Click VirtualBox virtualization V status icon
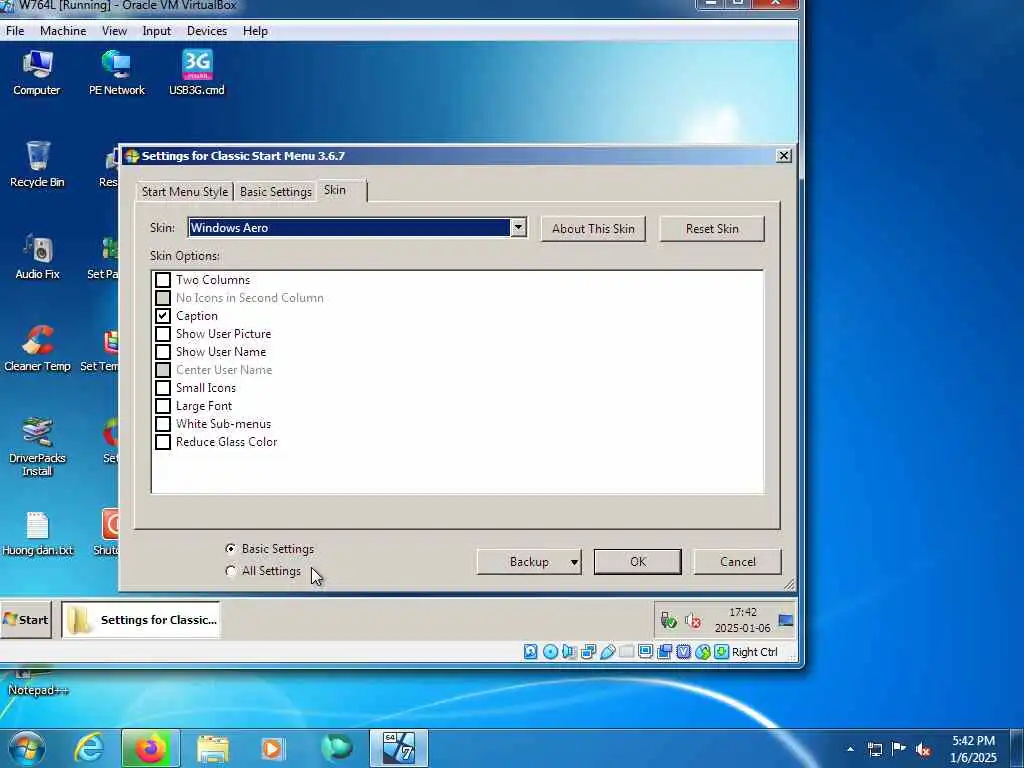 coord(683,652)
